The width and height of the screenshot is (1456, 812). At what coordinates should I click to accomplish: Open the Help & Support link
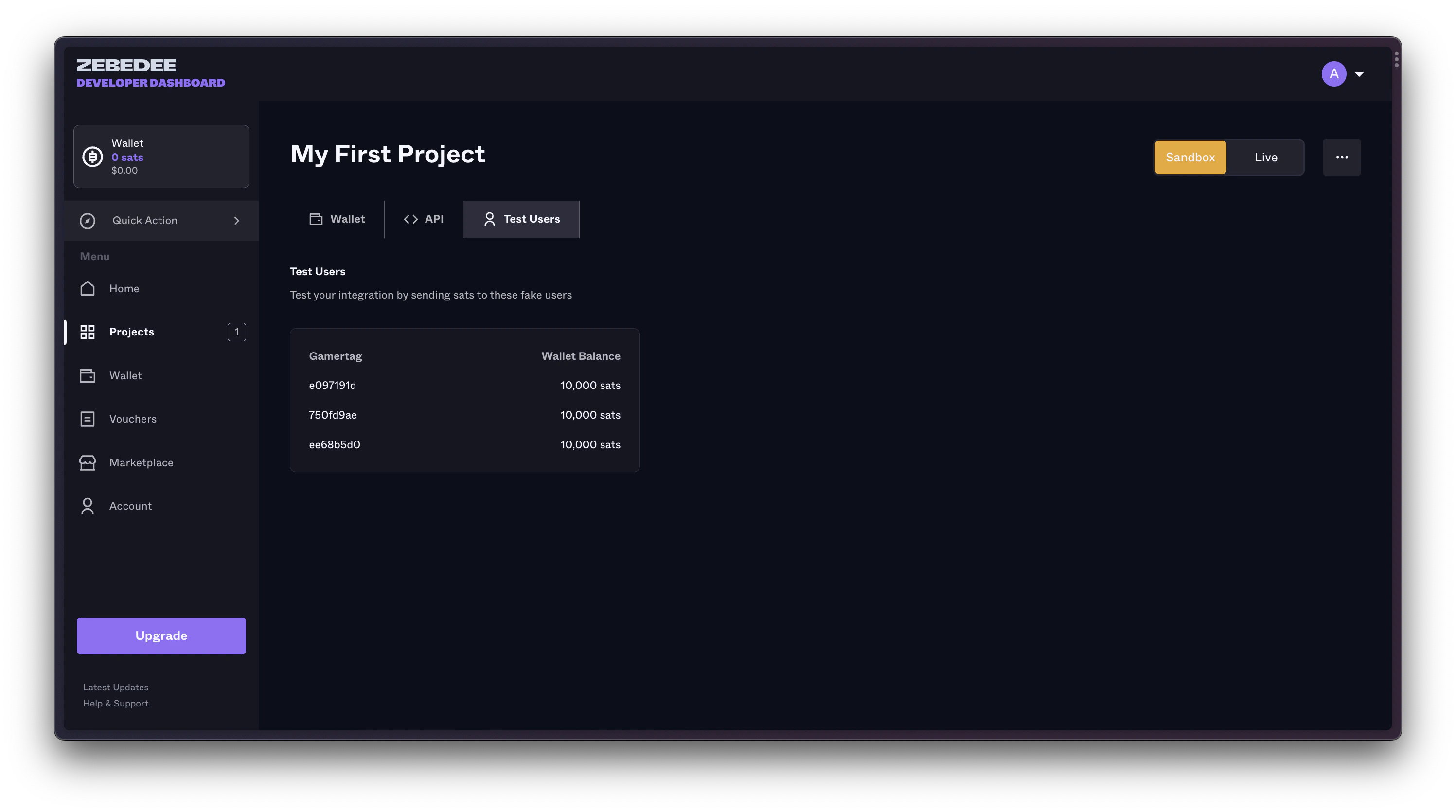point(115,703)
